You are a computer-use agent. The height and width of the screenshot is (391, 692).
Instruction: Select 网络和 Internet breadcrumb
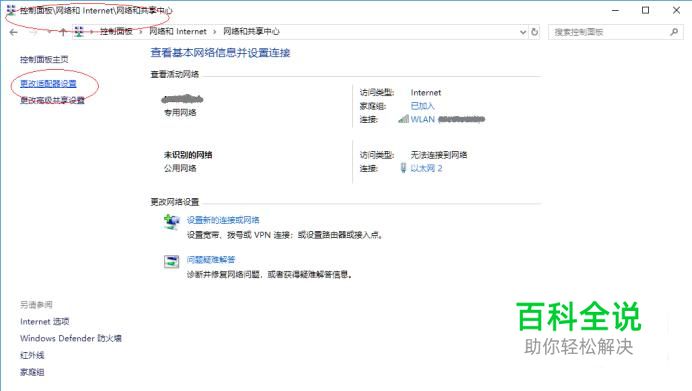(178, 31)
